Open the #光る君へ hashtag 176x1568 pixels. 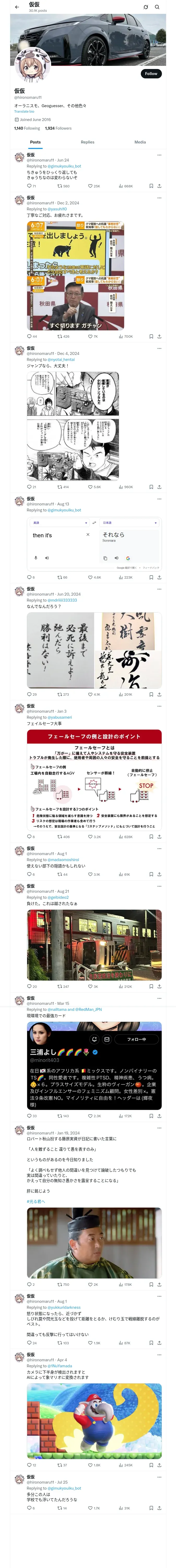pos(36,1201)
